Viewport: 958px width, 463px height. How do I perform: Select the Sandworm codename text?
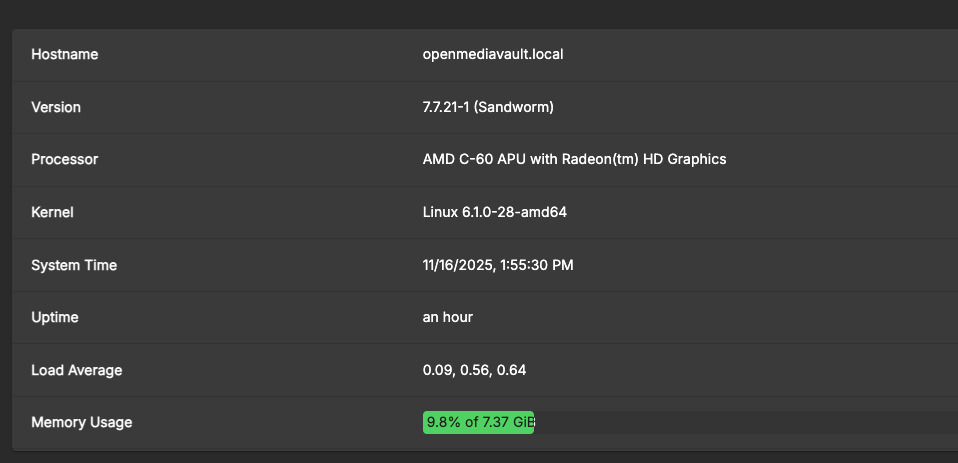pyautogui.click(x=517, y=107)
